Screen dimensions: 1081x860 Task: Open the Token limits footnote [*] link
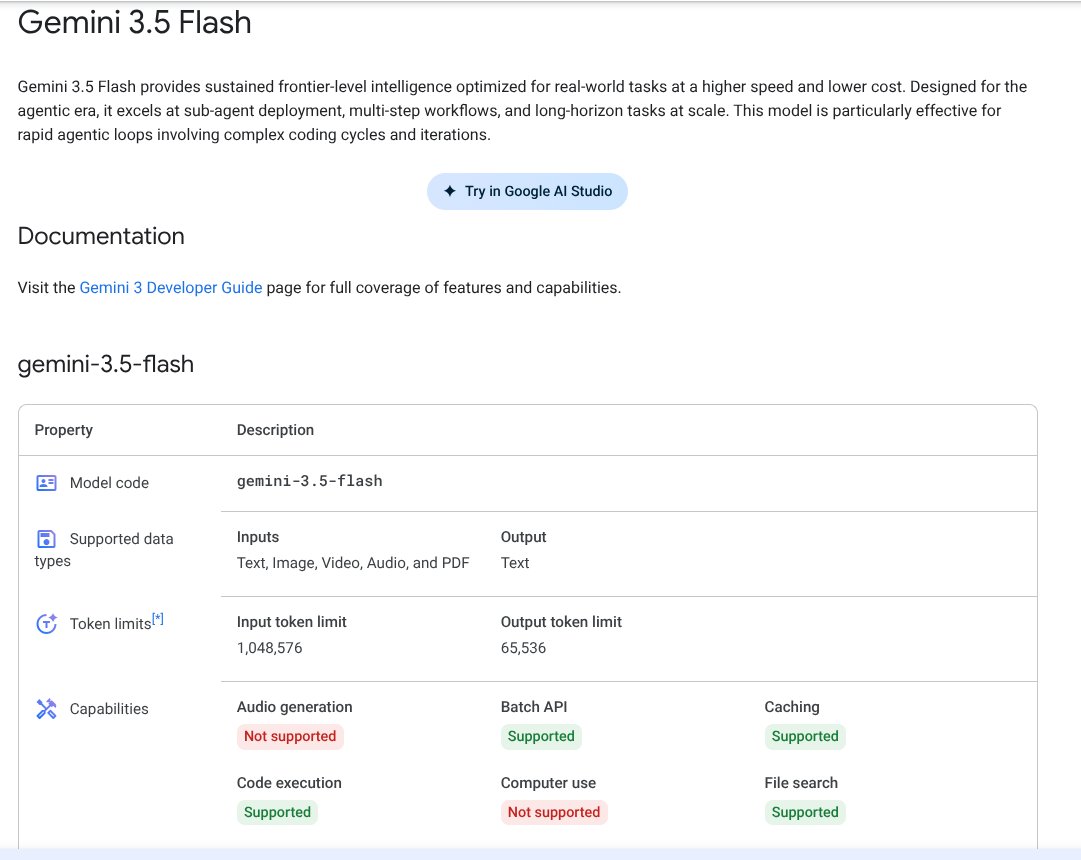pyautogui.click(x=158, y=619)
